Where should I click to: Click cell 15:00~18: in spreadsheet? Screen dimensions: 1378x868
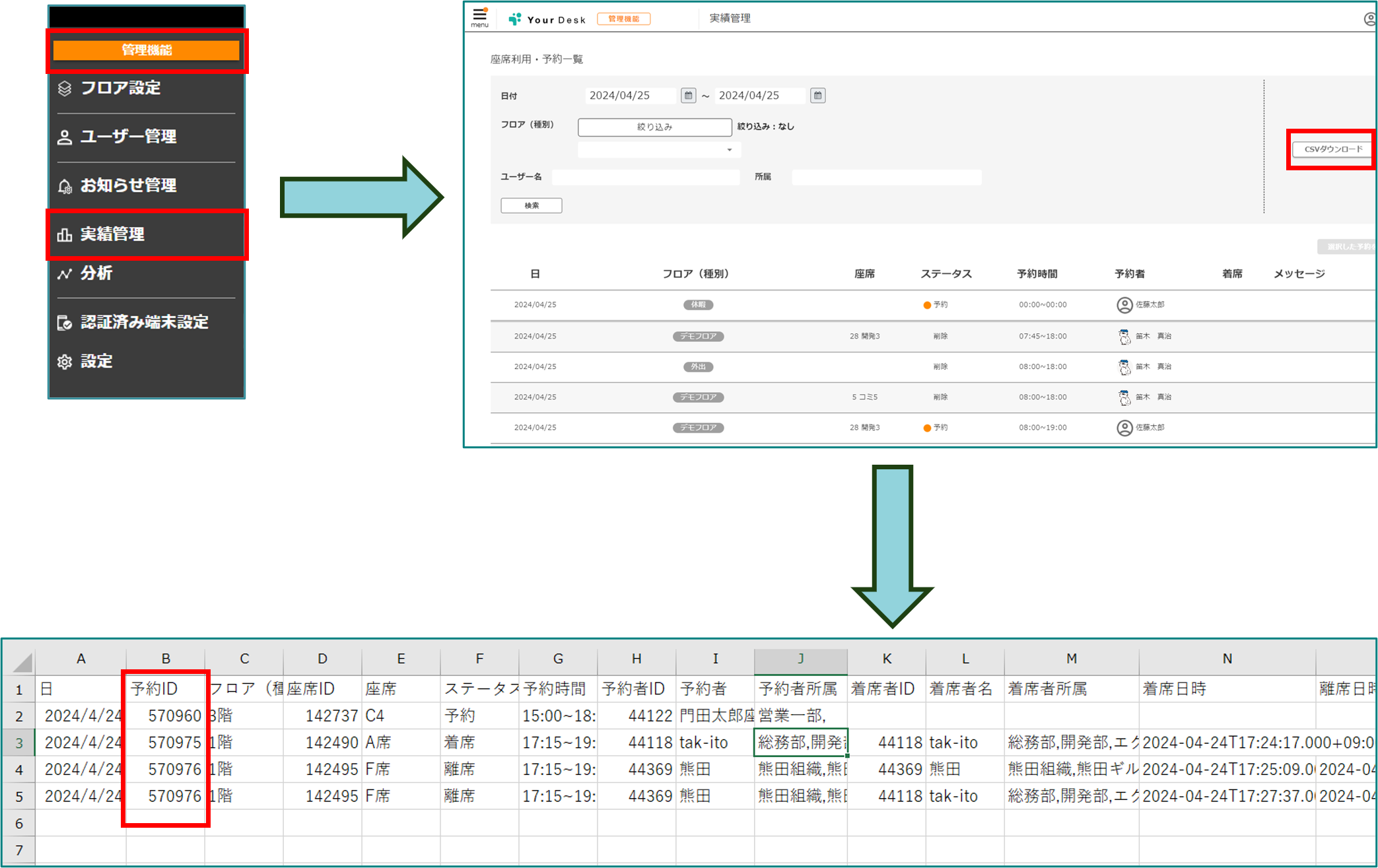[558, 716]
